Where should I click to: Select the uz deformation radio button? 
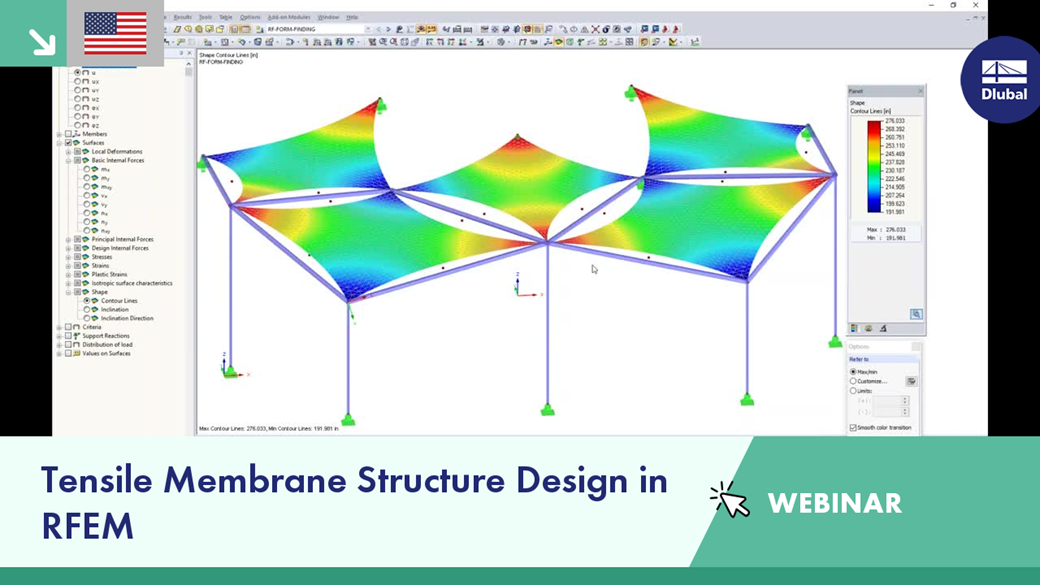coord(78,99)
